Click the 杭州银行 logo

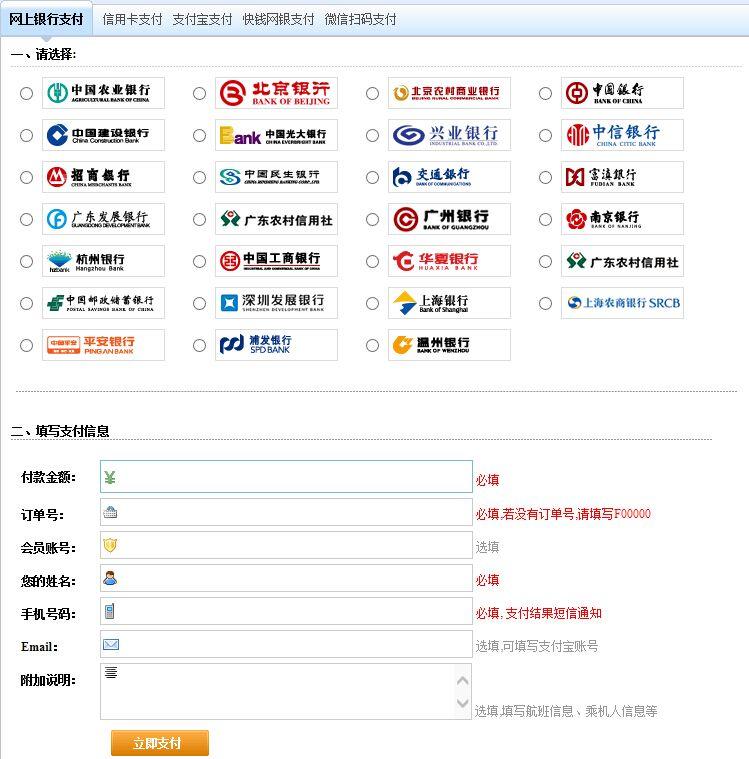pyautogui.click(x=103, y=261)
